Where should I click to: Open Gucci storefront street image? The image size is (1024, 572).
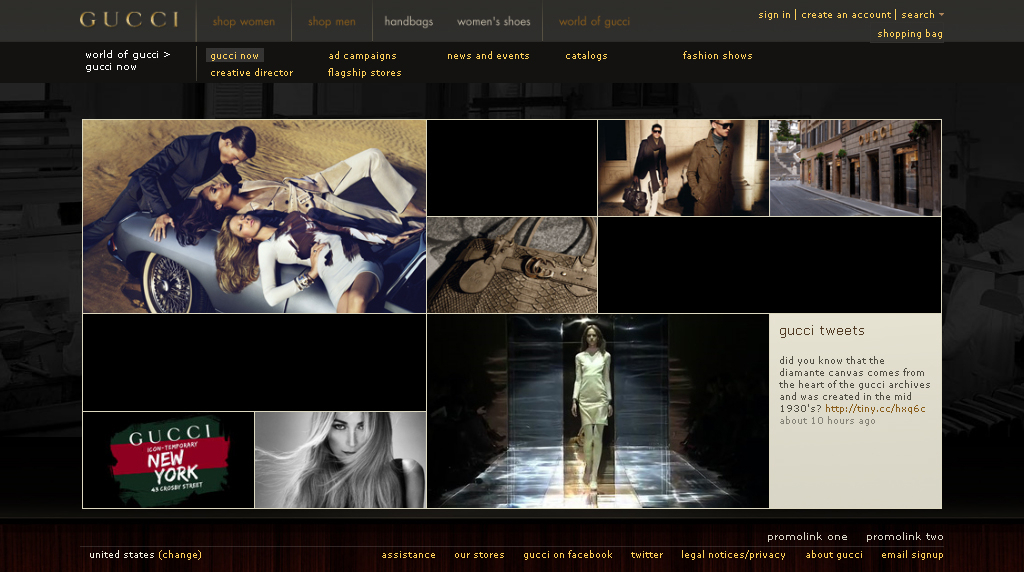856,168
